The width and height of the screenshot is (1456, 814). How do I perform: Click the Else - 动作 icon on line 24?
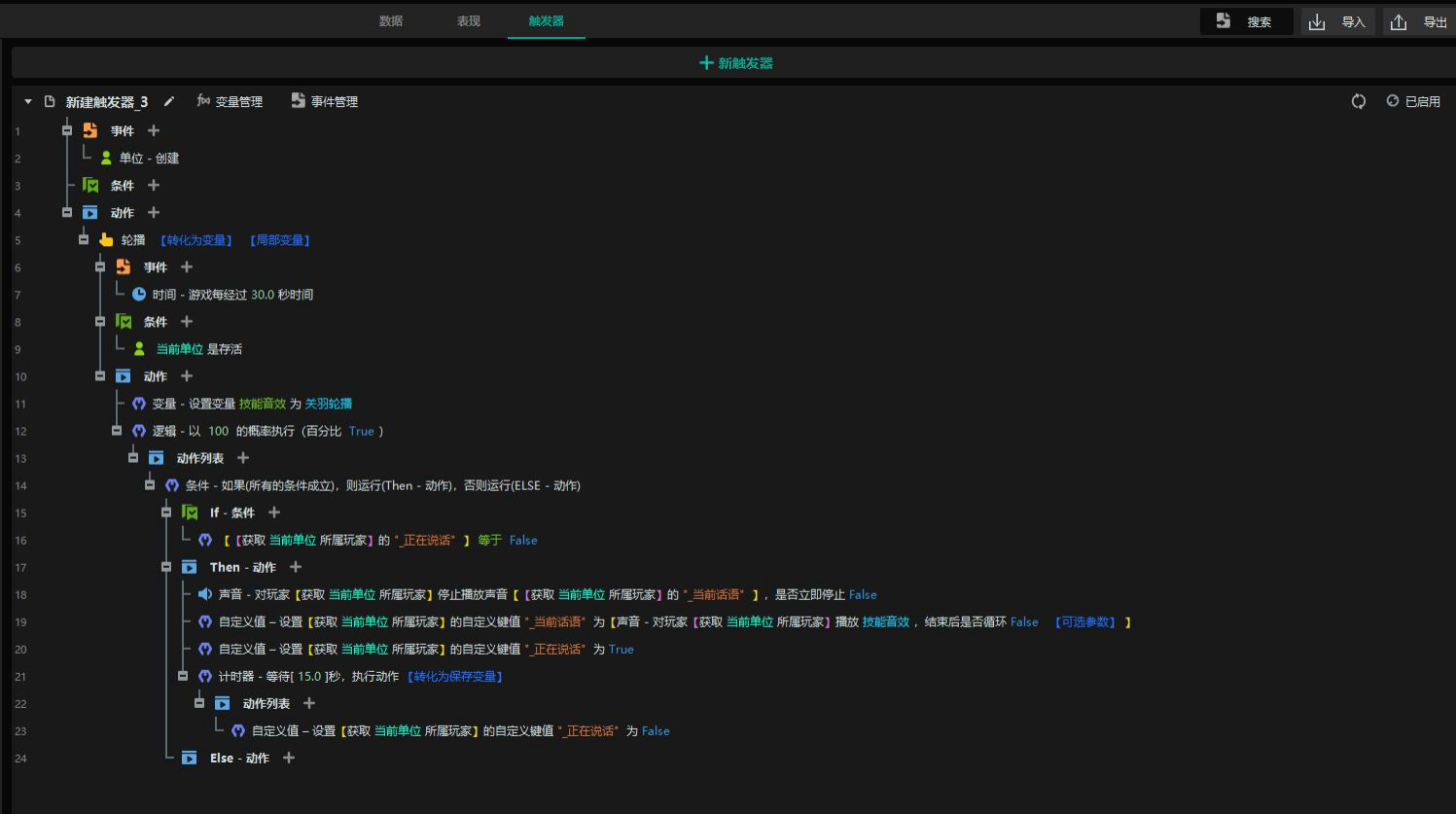190,758
